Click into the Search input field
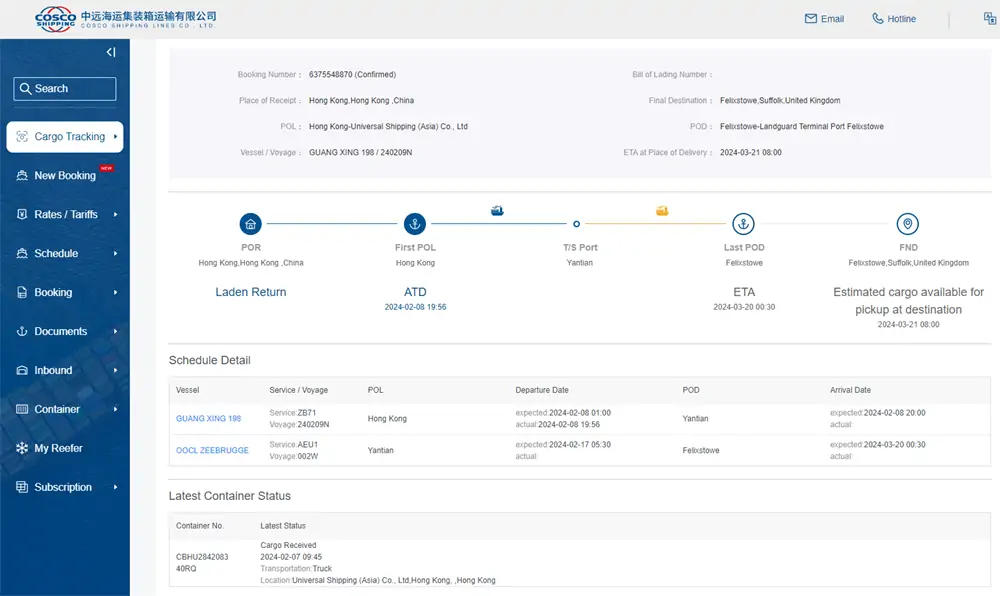 point(64,89)
